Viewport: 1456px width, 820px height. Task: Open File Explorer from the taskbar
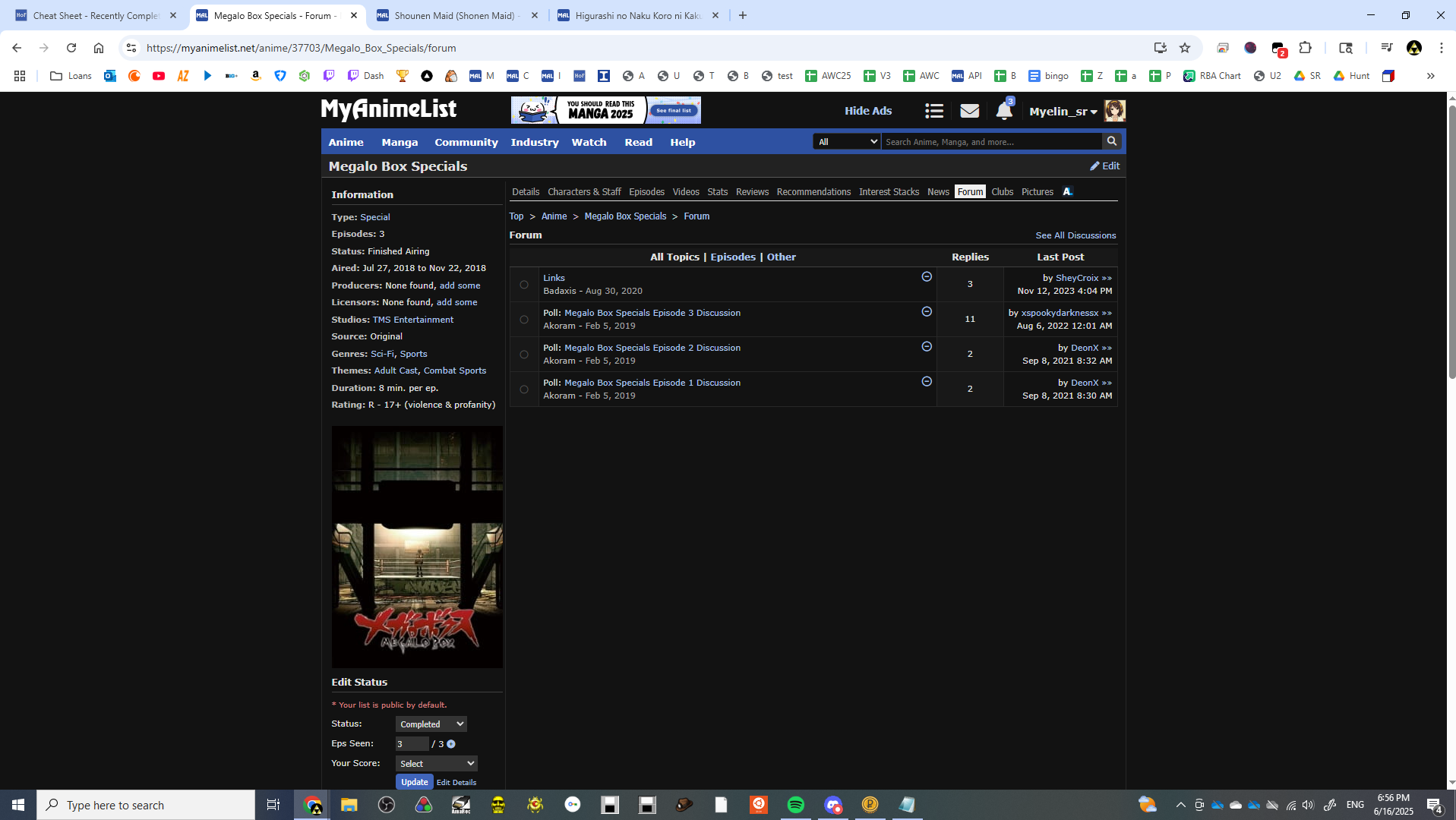tap(349, 805)
